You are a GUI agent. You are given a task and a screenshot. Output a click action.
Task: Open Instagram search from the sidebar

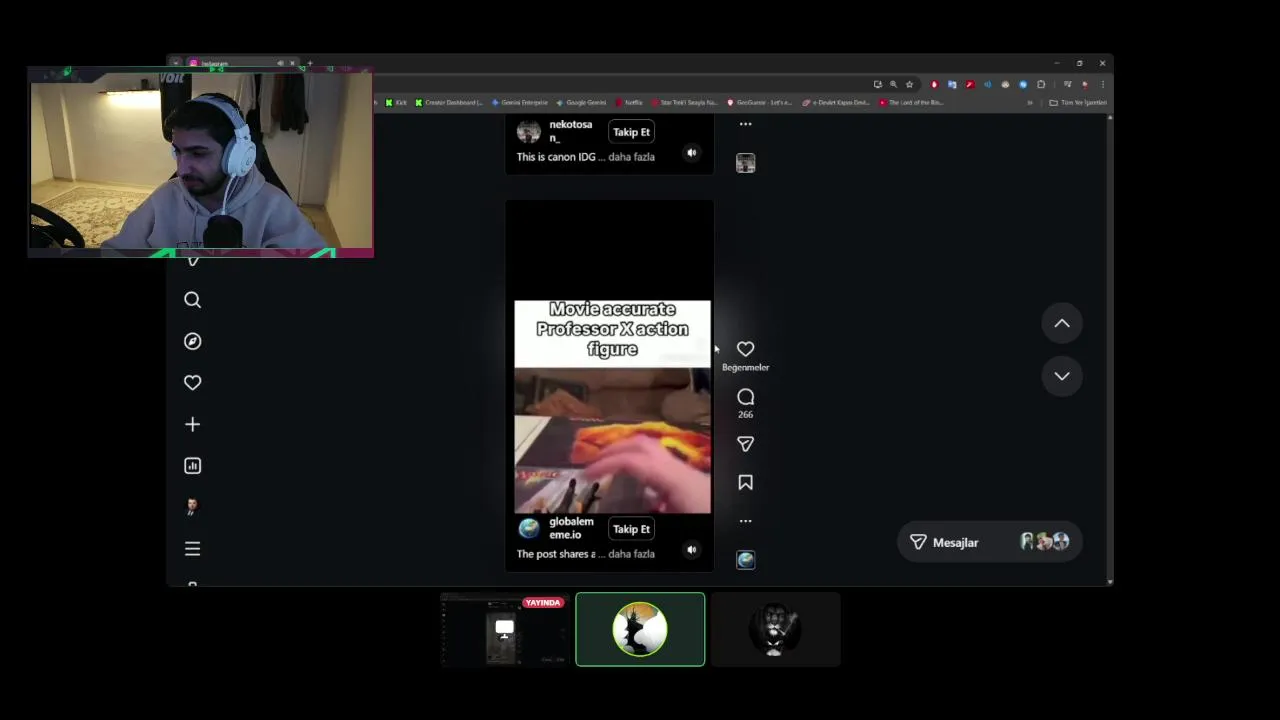tap(193, 300)
